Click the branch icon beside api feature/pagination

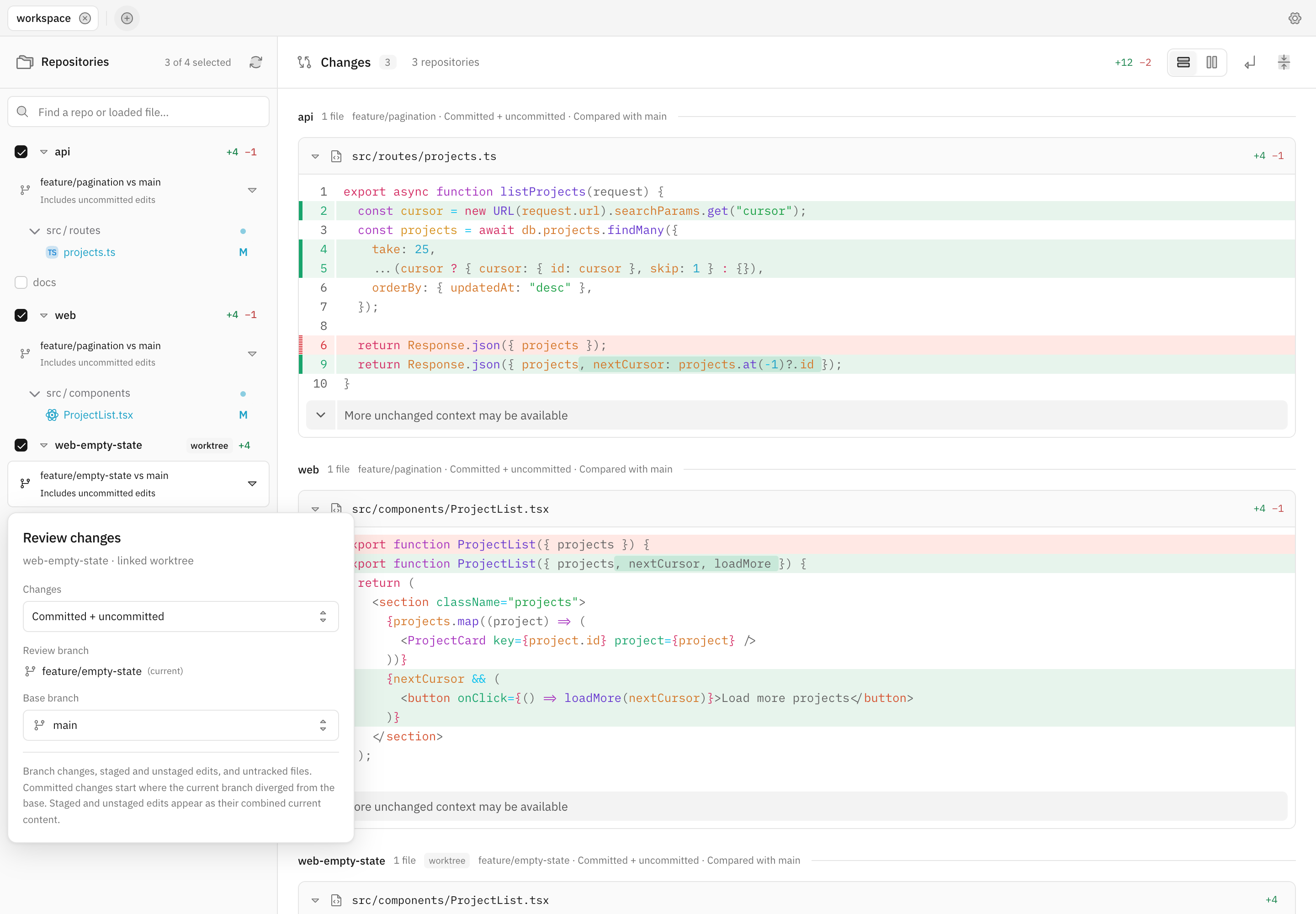click(x=25, y=190)
